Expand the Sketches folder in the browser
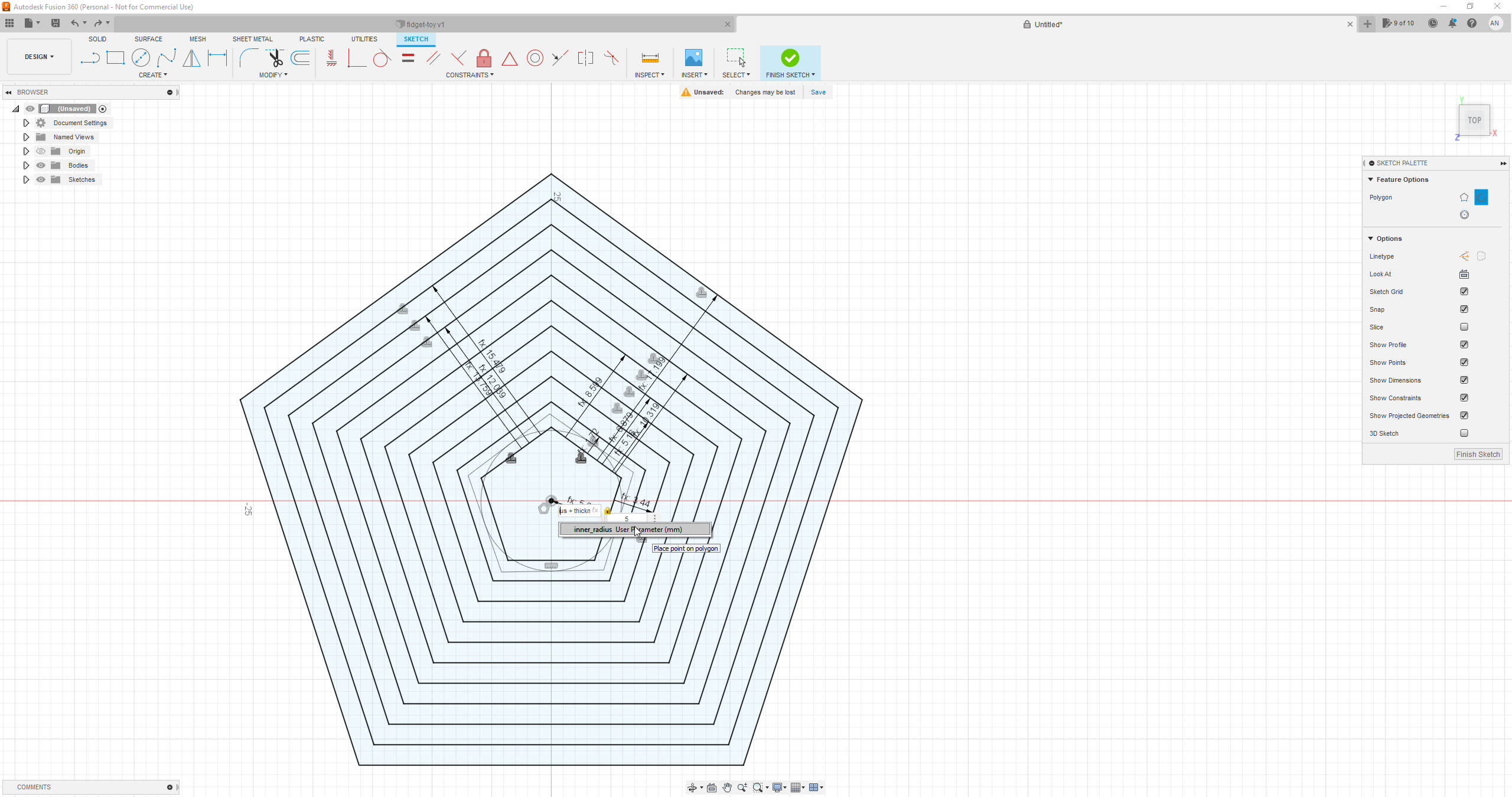This screenshot has height=797, width=1512. pos(26,179)
